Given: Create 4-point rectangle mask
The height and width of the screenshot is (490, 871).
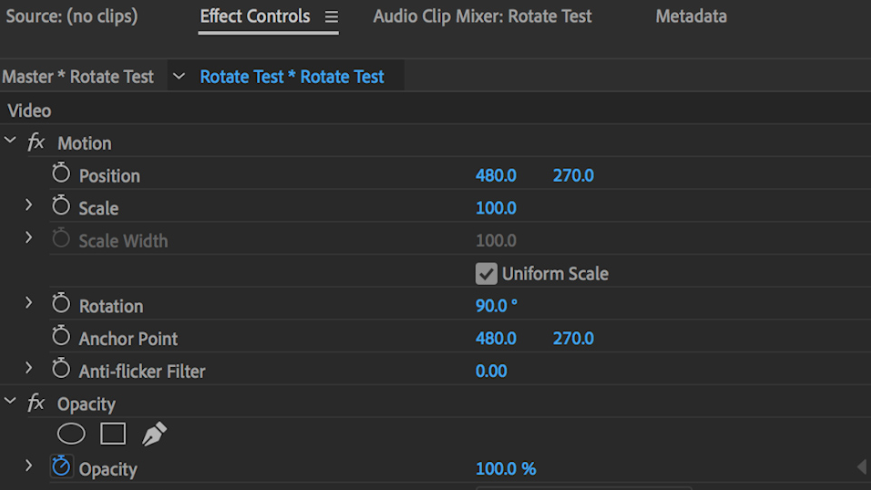Looking at the screenshot, I should point(113,434).
